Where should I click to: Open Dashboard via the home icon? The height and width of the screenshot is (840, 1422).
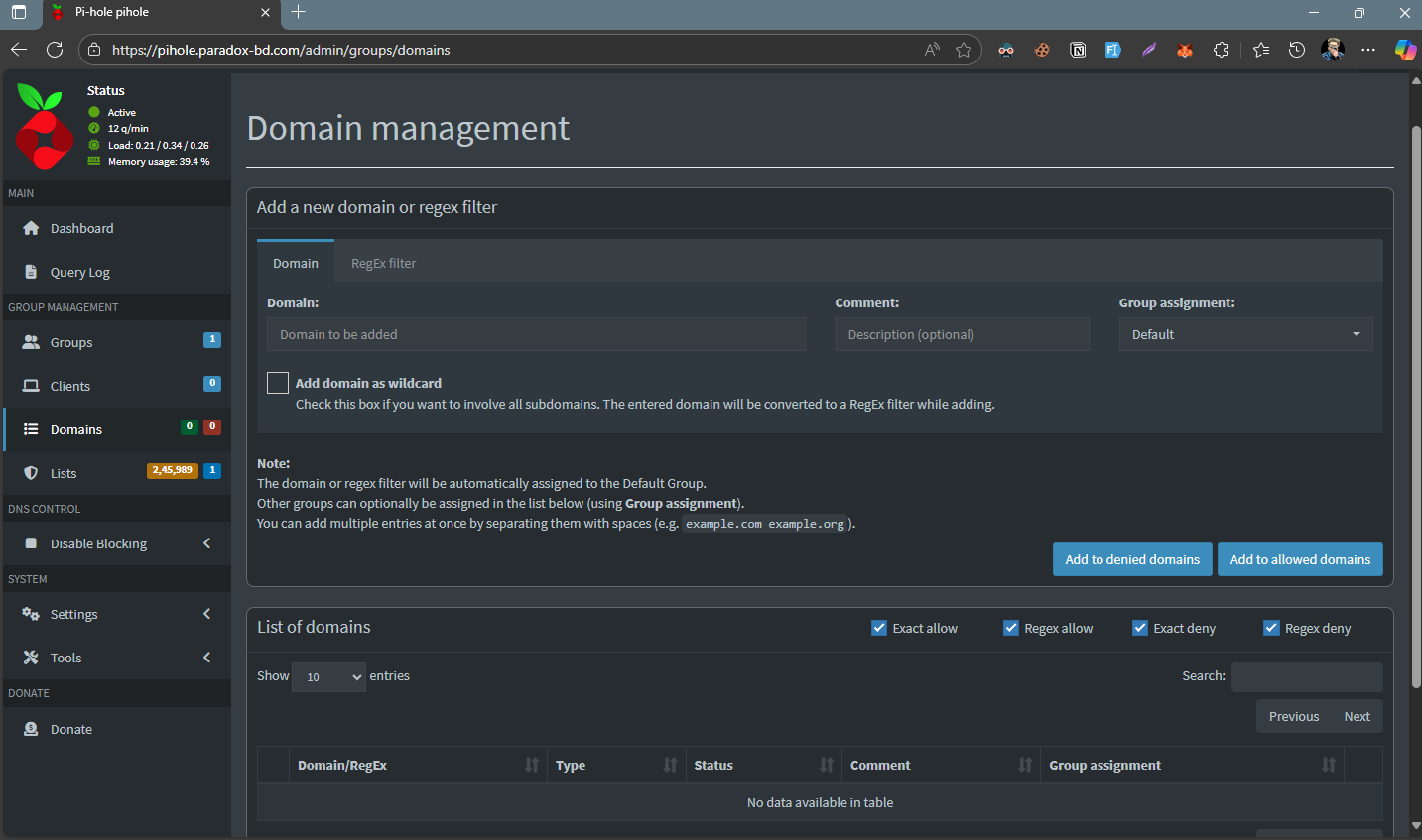click(x=31, y=228)
